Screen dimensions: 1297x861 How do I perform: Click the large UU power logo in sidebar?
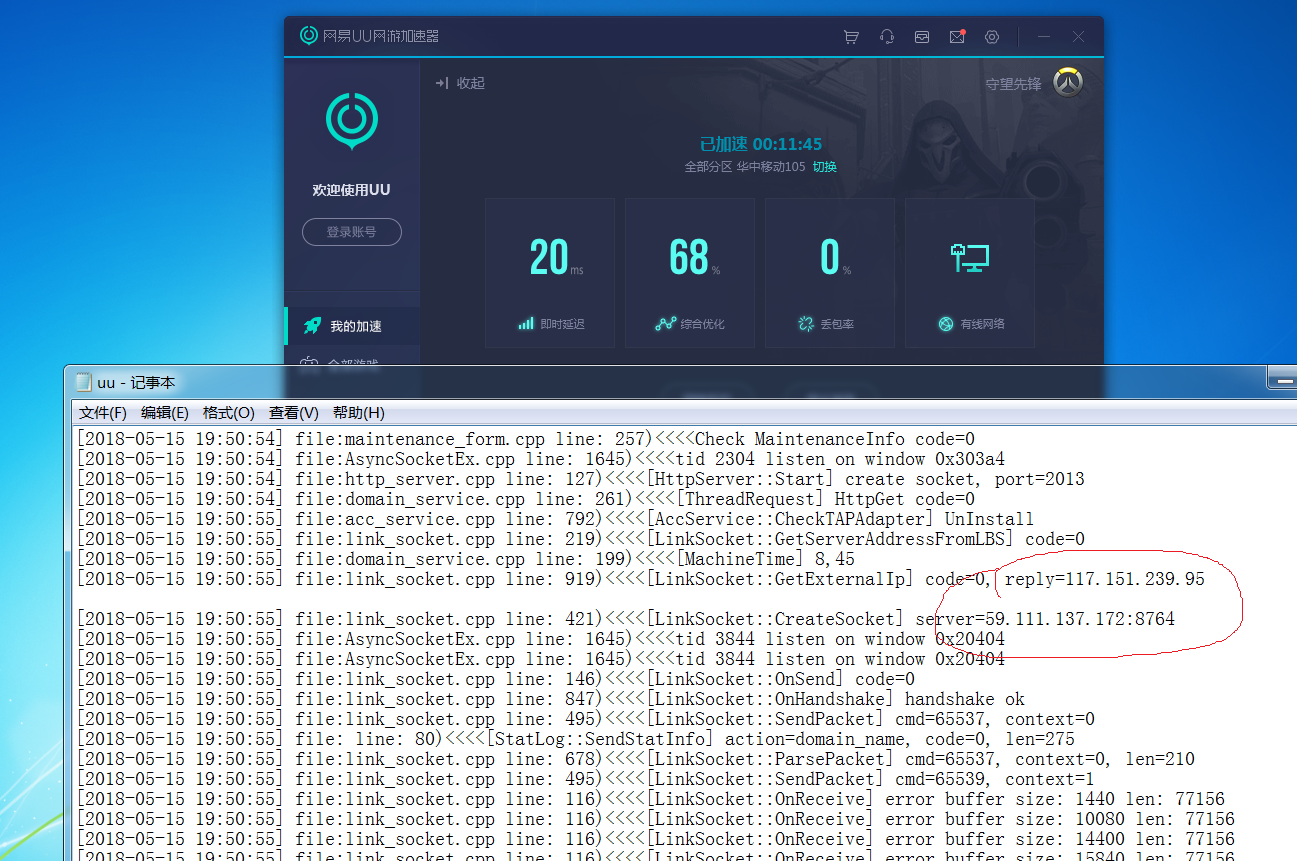click(x=351, y=119)
